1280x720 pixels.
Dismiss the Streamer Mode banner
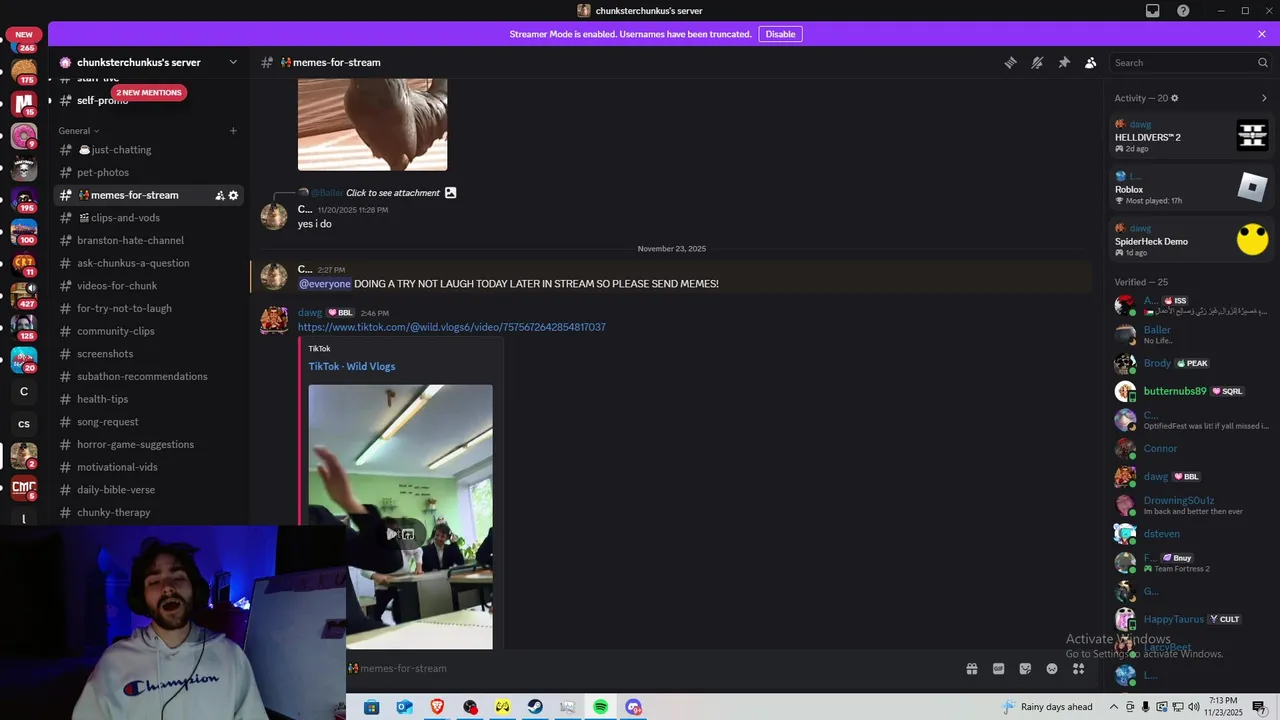(1262, 34)
